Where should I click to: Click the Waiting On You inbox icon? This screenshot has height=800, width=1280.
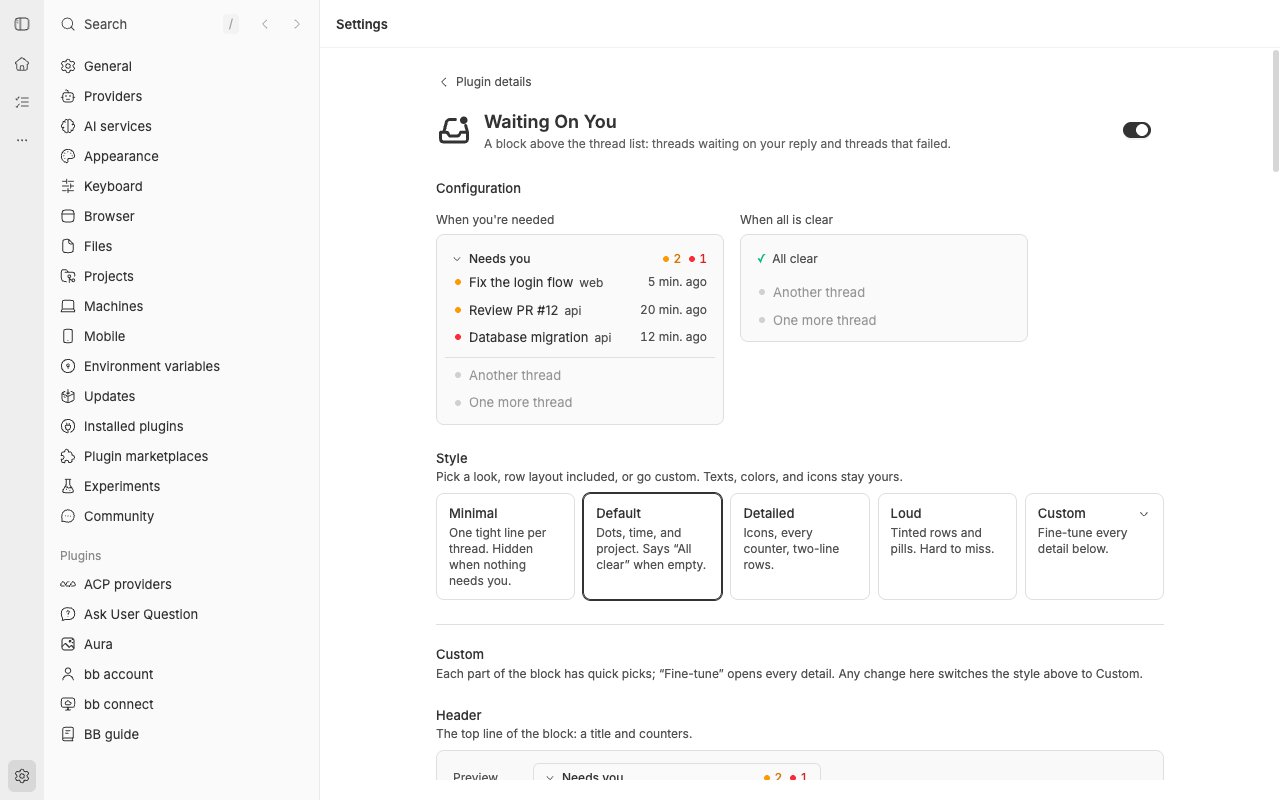click(454, 131)
